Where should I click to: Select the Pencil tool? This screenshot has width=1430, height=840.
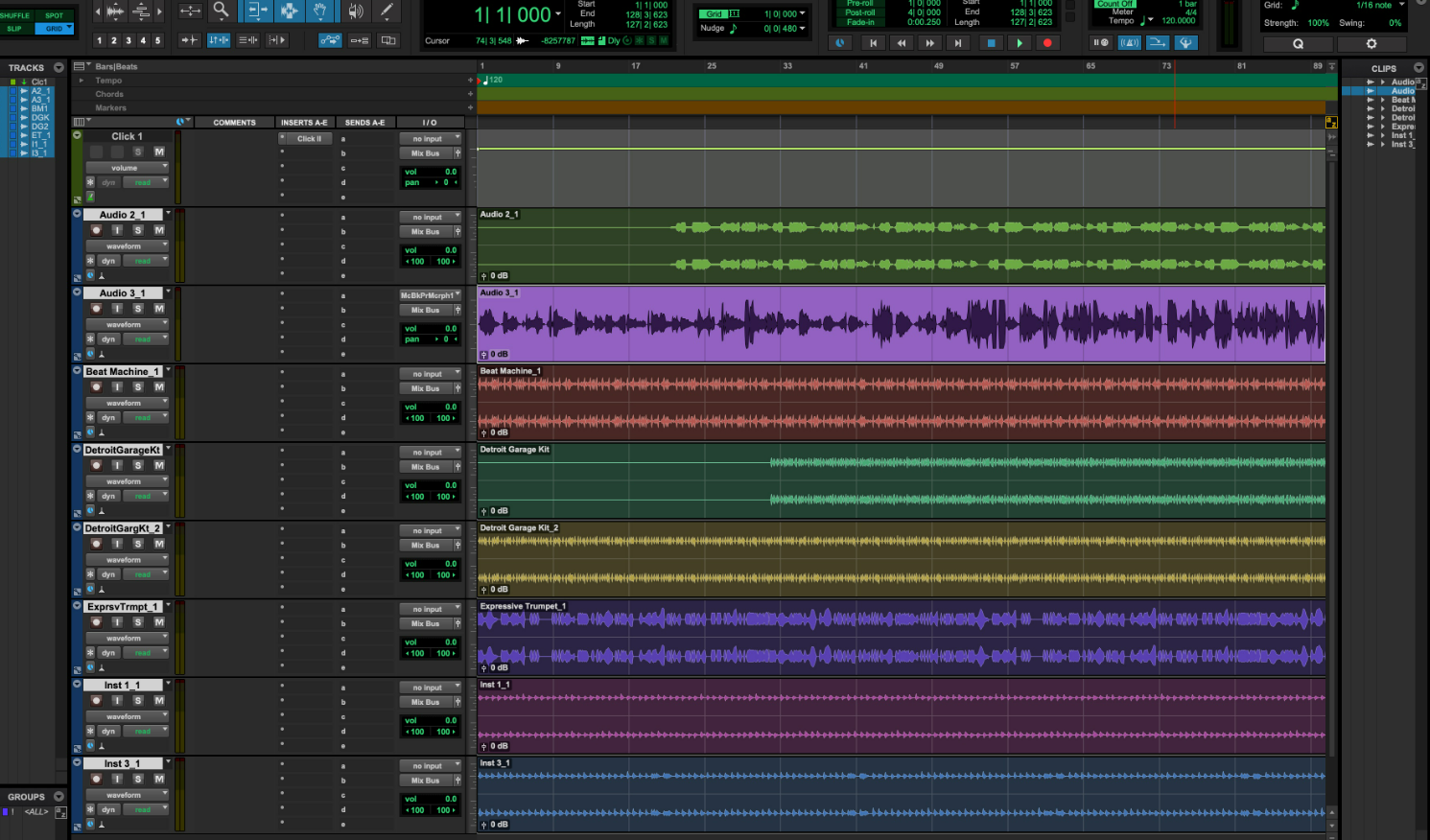[387, 11]
